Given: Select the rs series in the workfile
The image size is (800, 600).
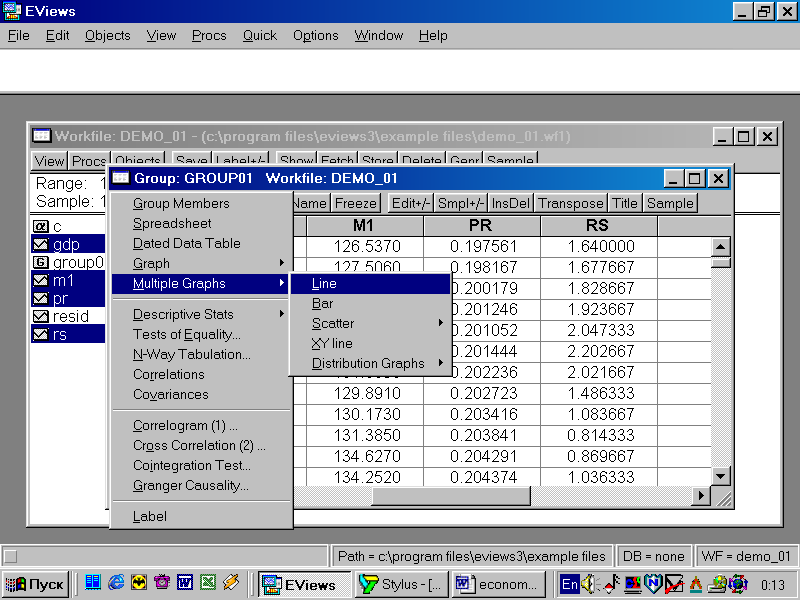Looking at the screenshot, I should (68, 334).
